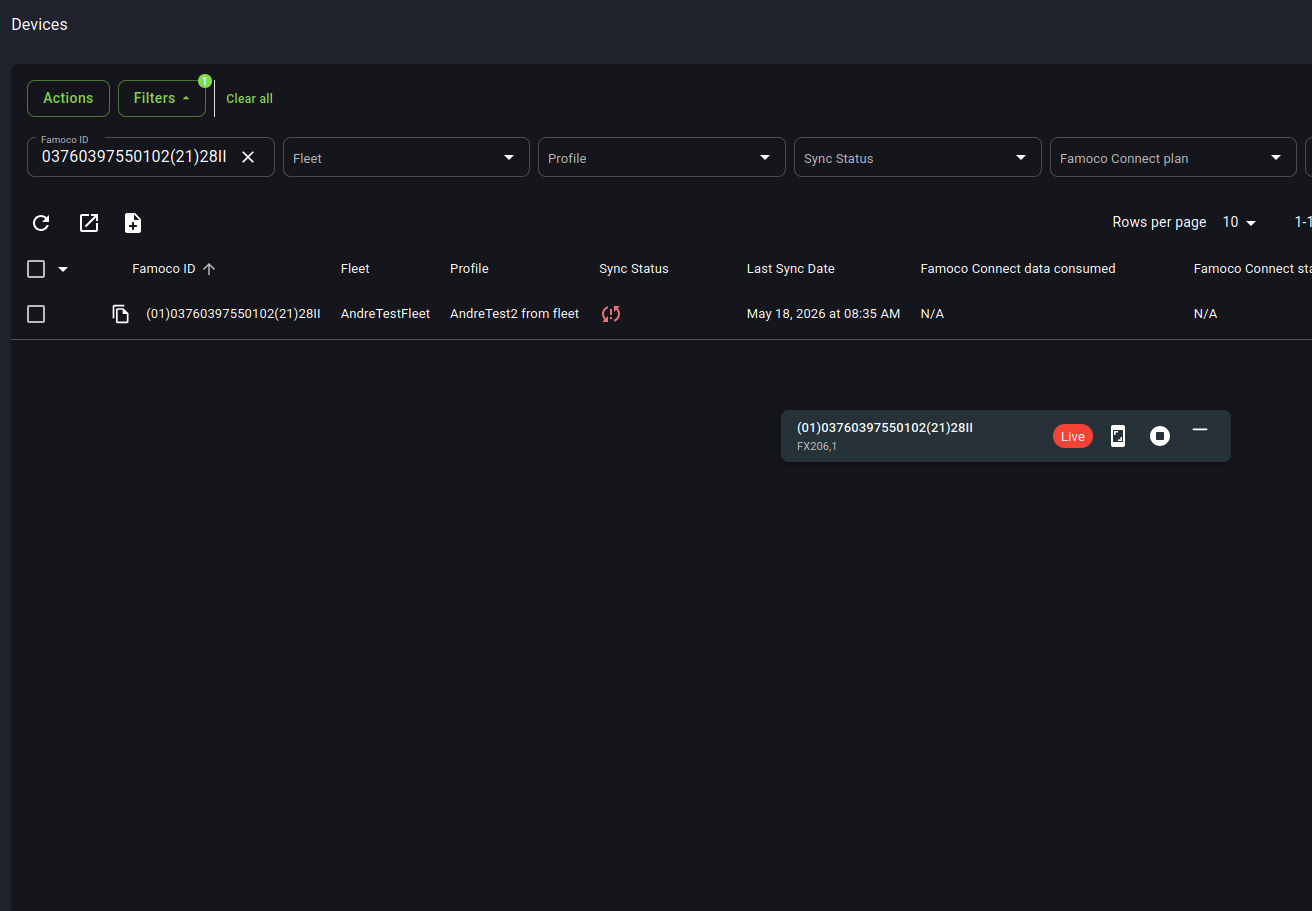Click the add file icon in toolbar

tap(133, 223)
